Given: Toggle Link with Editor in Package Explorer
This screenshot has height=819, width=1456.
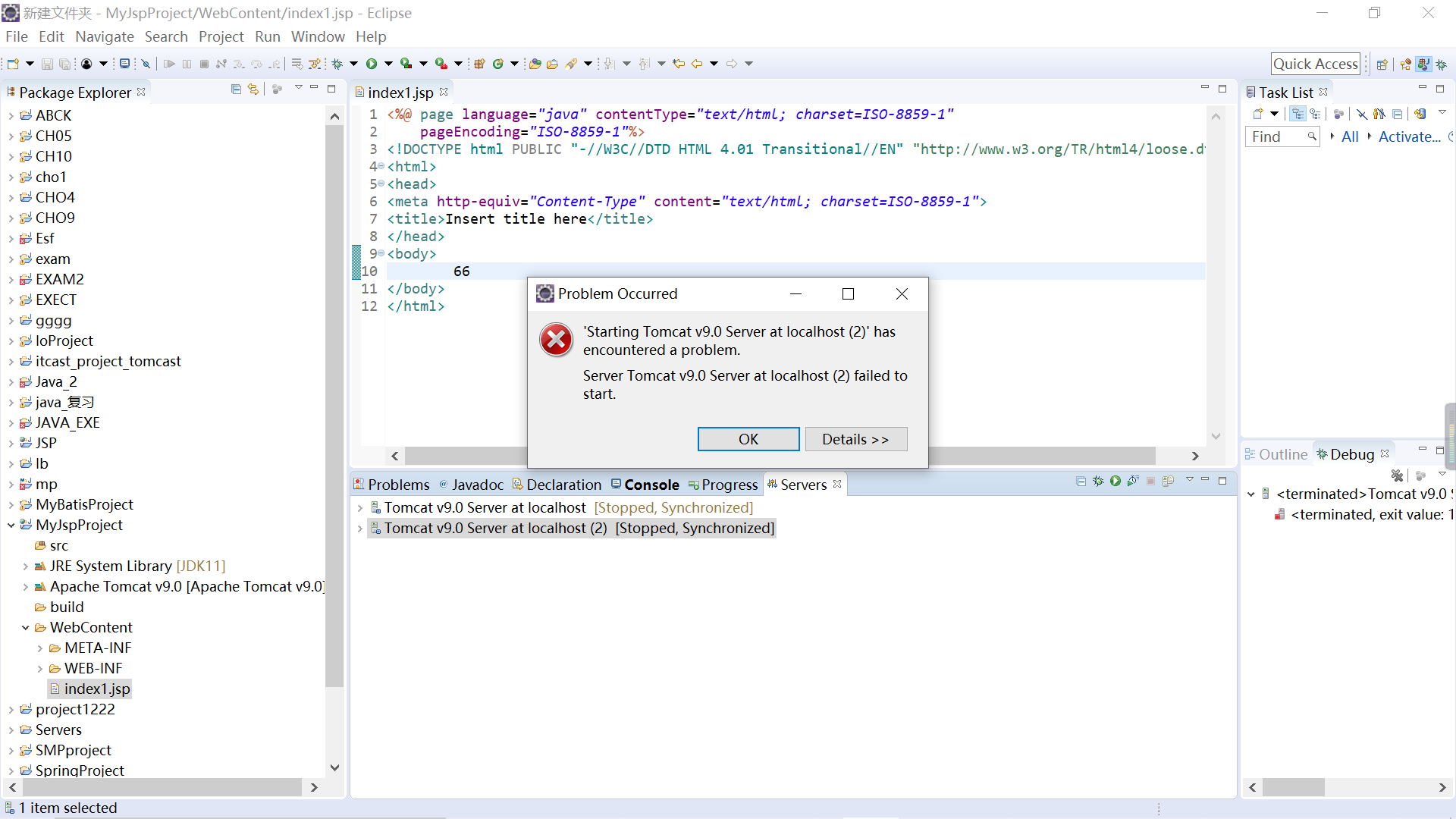Looking at the screenshot, I should coord(253,89).
